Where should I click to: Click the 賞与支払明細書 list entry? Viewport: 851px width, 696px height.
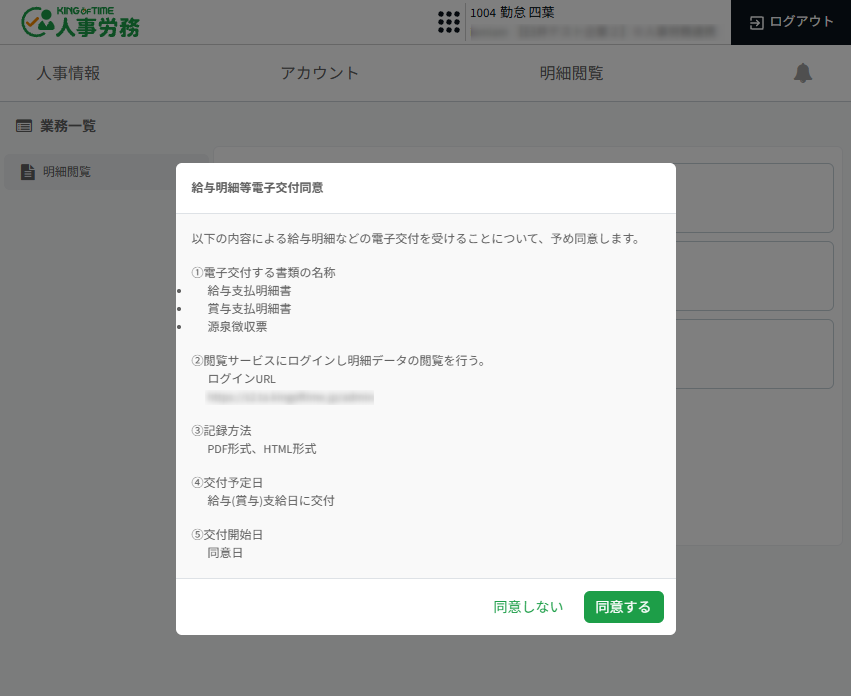[249, 309]
